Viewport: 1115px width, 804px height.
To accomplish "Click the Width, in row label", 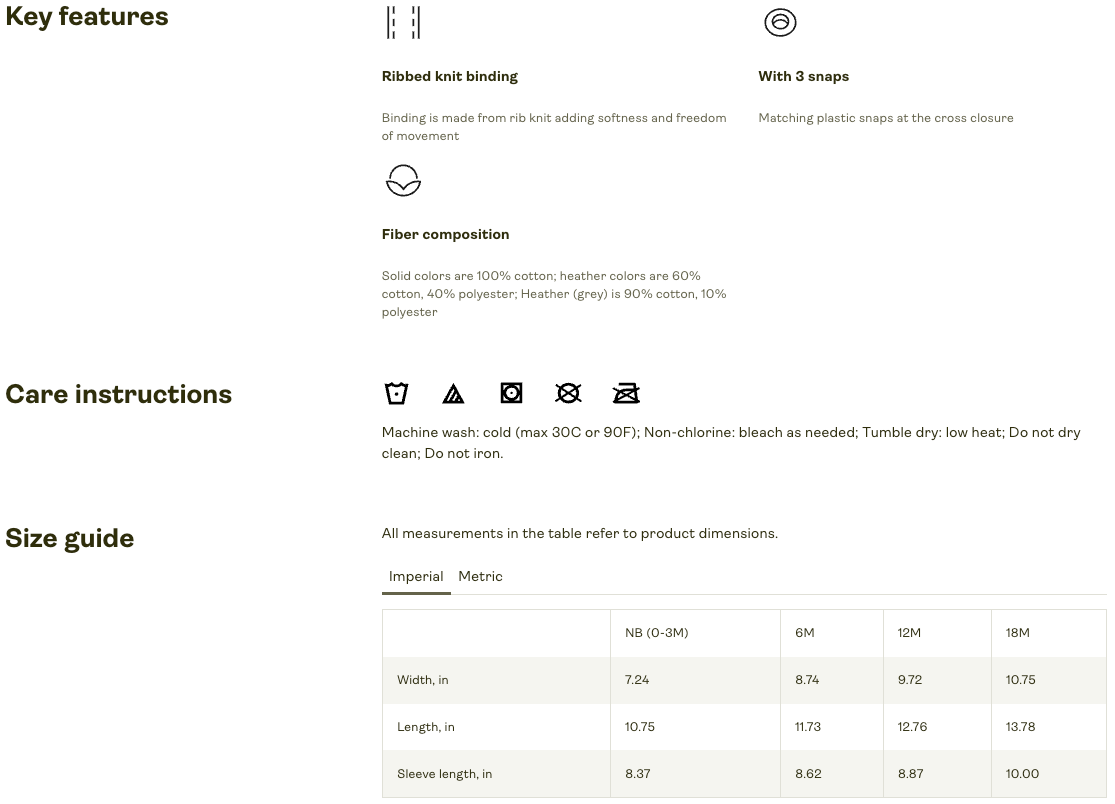I will (x=422, y=680).
